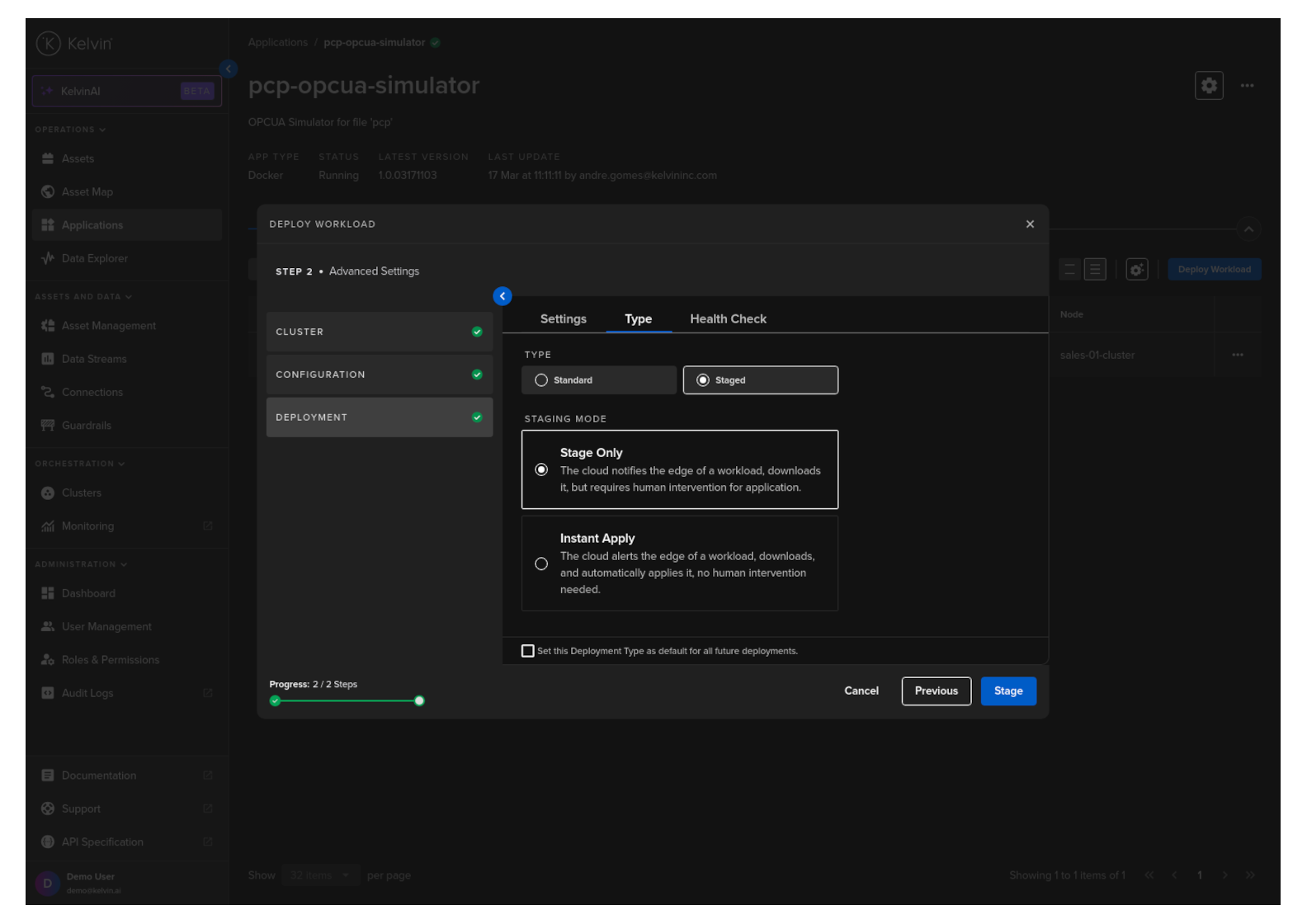Click the Guardrails icon in sidebar
The height and width of the screenshot is (924, 1307).
pos(48,426)
